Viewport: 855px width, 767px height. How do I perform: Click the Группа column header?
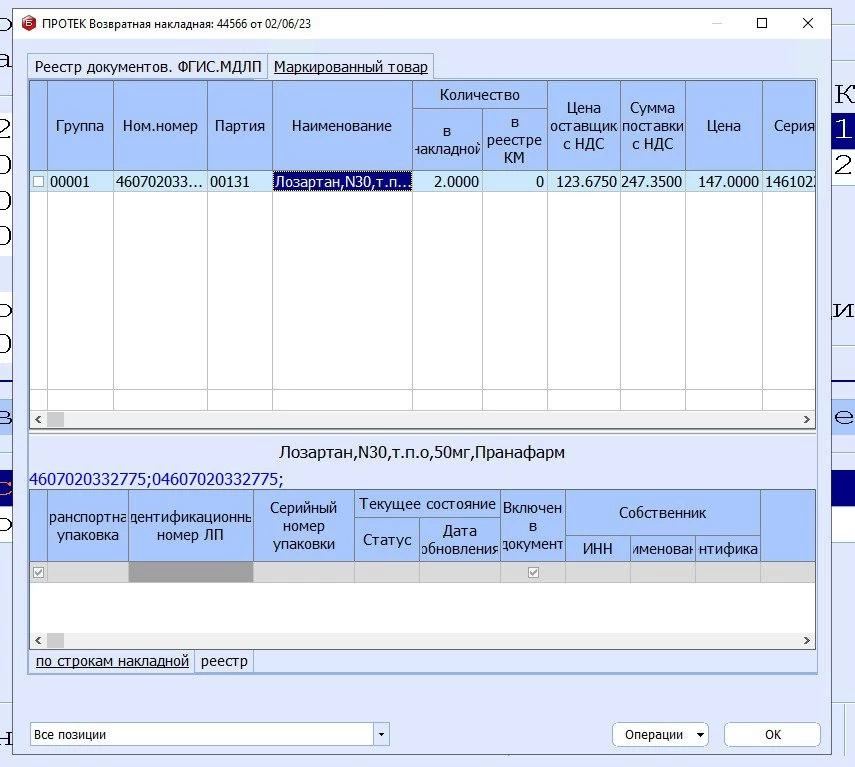pyautogui.click(x=80, y=126)
